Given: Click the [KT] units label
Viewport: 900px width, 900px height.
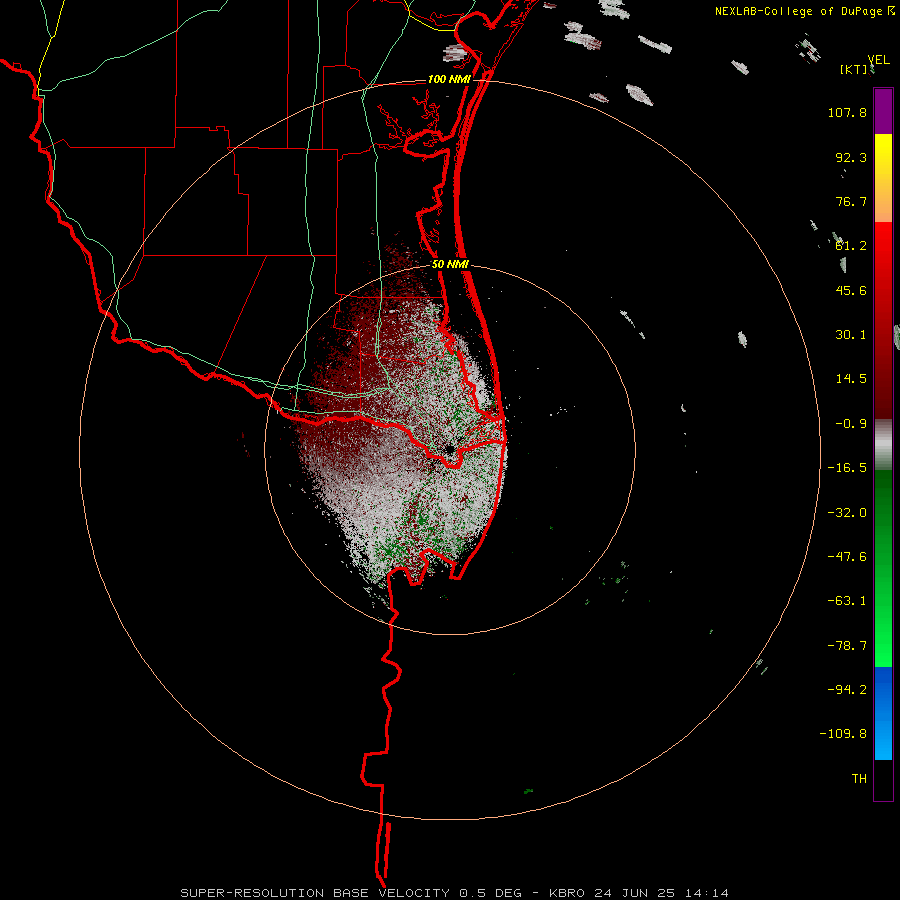Looking at the screenshot, I should [x=854, y=69].
